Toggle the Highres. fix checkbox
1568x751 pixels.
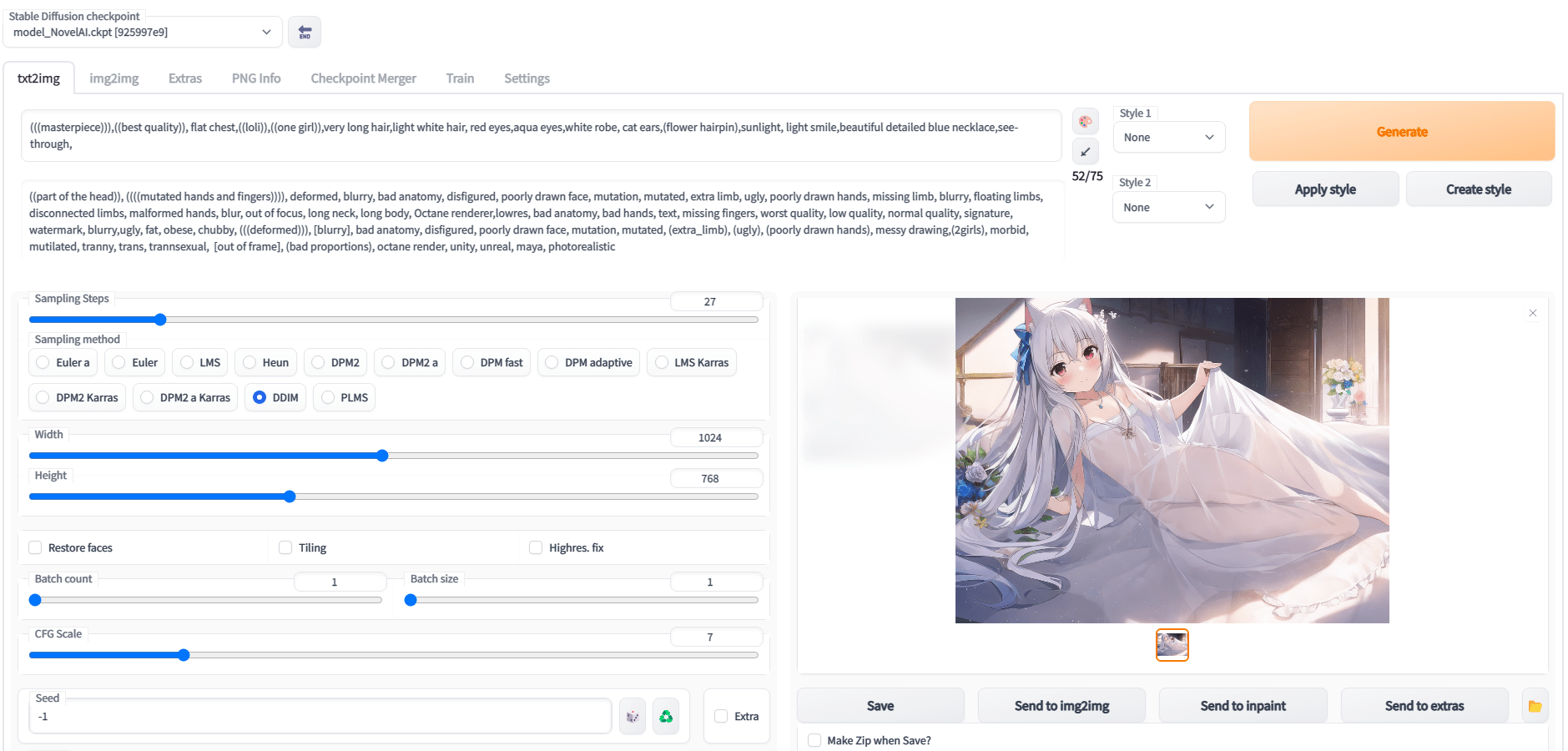(x=536, y=548)
